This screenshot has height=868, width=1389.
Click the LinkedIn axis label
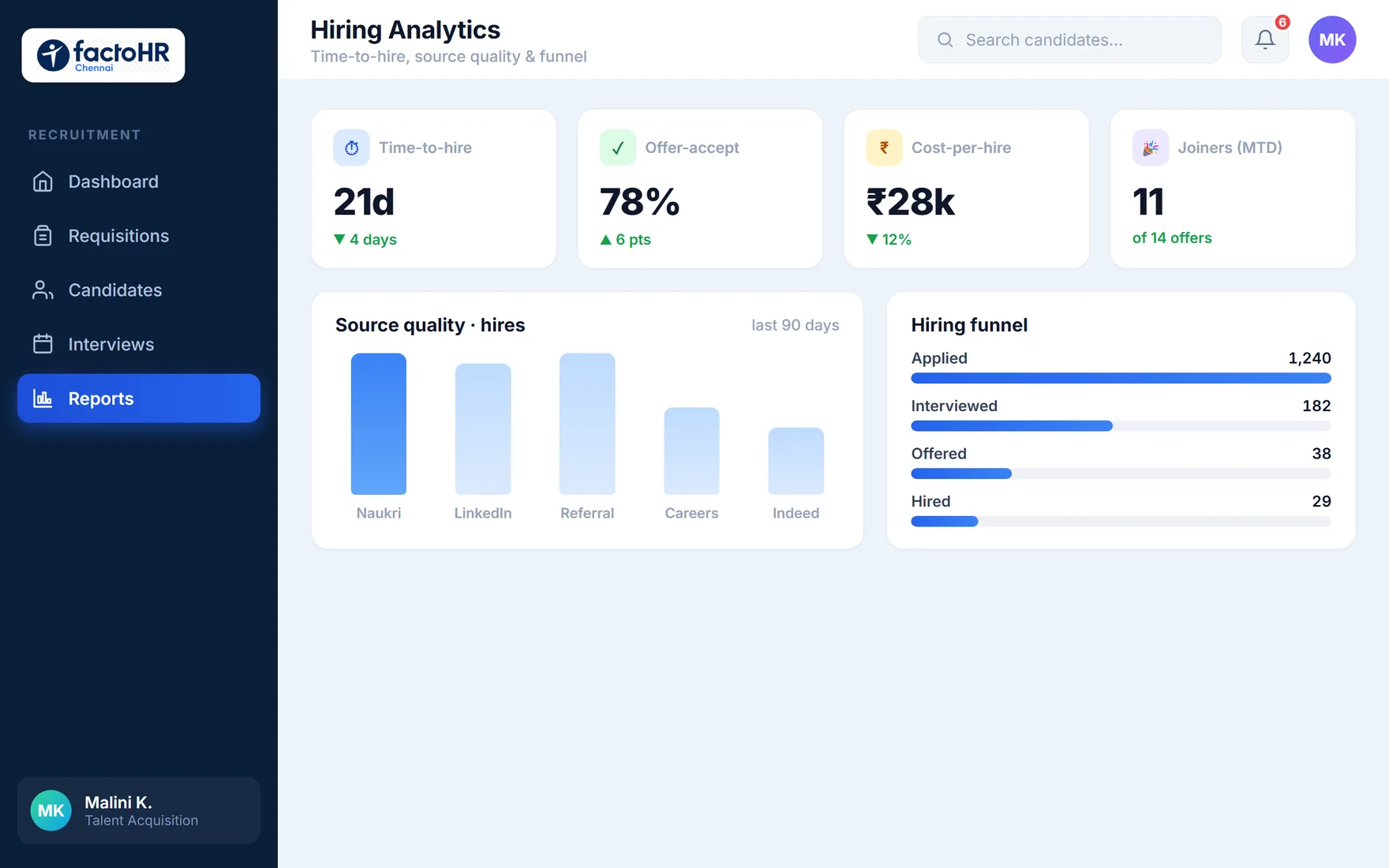pyautogui.click(x=483, y=513)
